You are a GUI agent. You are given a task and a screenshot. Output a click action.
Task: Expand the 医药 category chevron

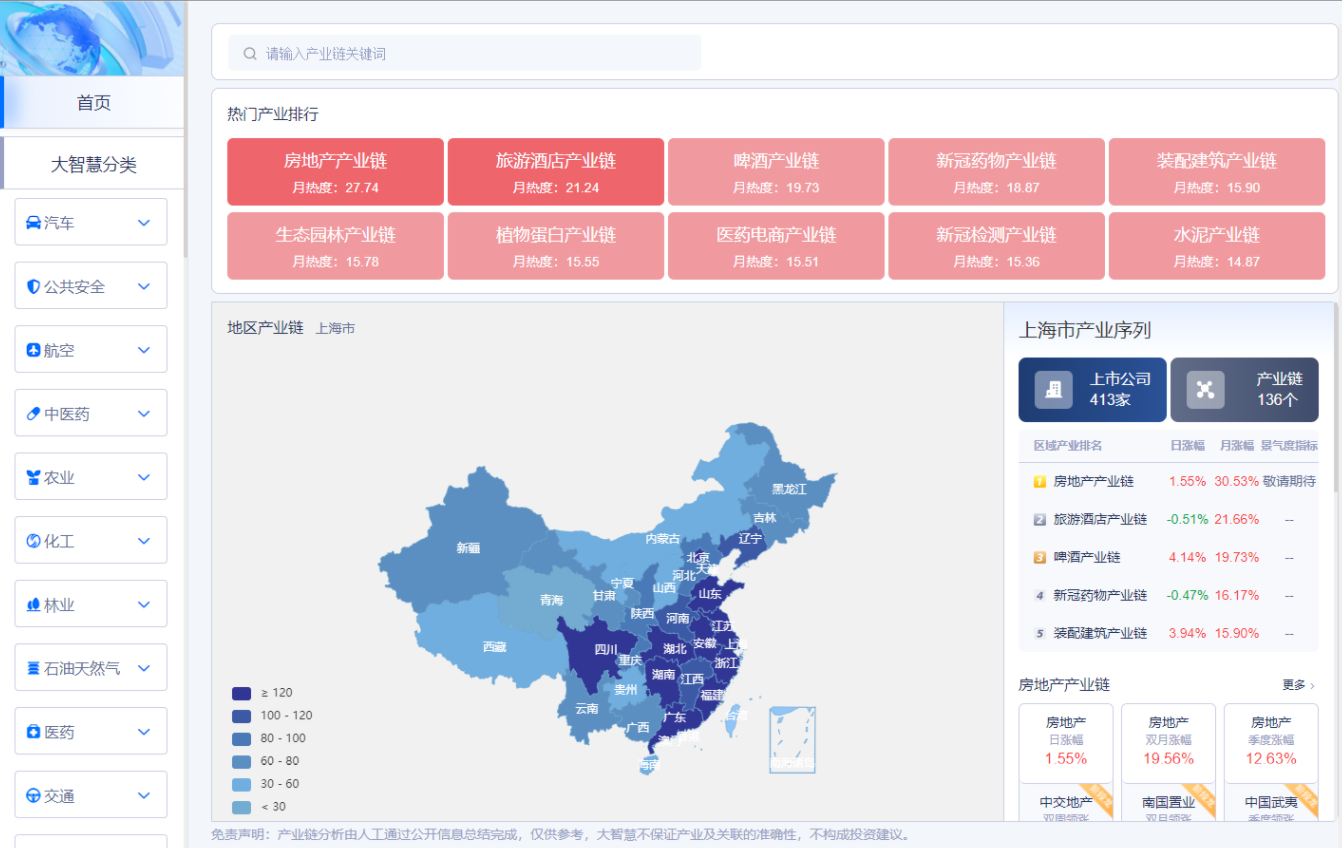coord(144,732)
